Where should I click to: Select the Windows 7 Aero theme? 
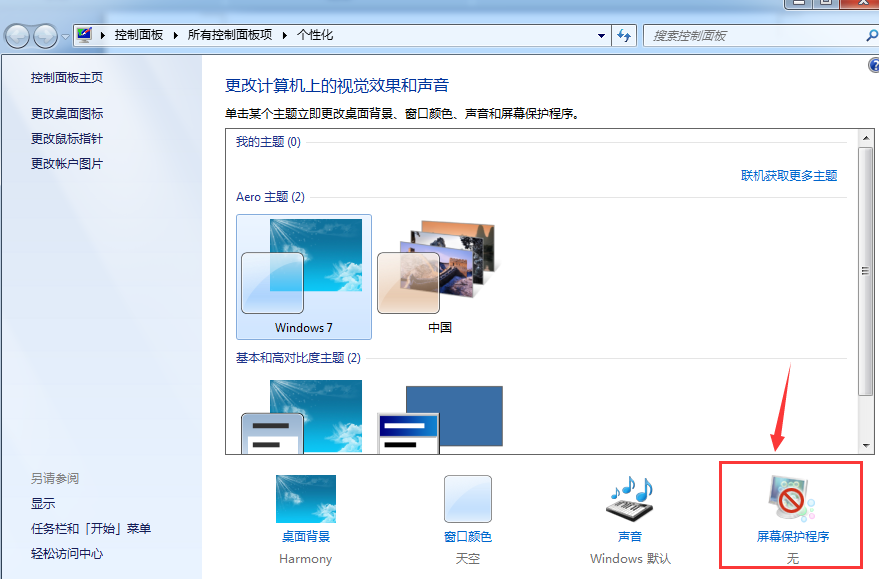pos(304,277)
